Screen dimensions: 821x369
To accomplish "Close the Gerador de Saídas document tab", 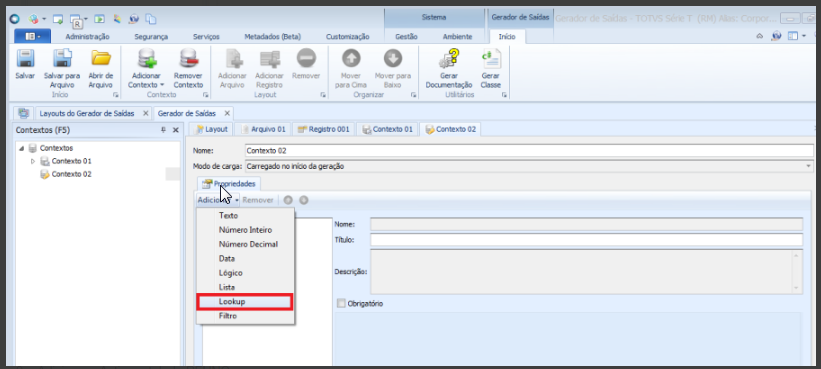I will click(x=227, y=113).
